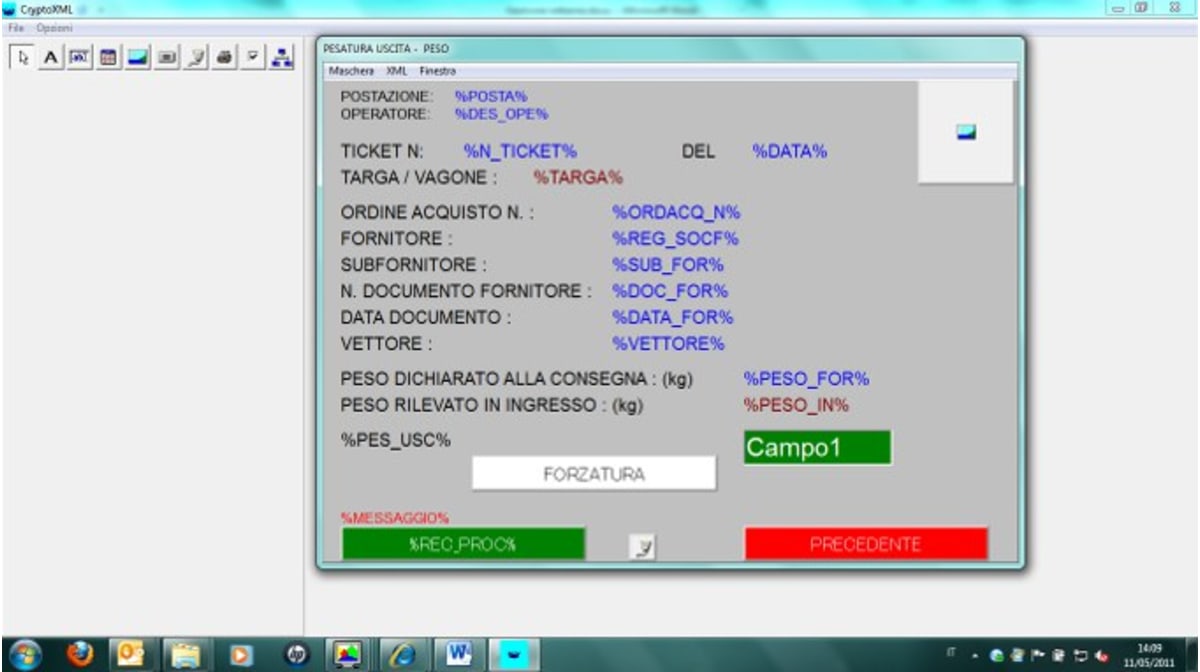Click the green Campo1 field
Image resolution: width=1200 pixels, height=672 pixels.
(817, 448)
